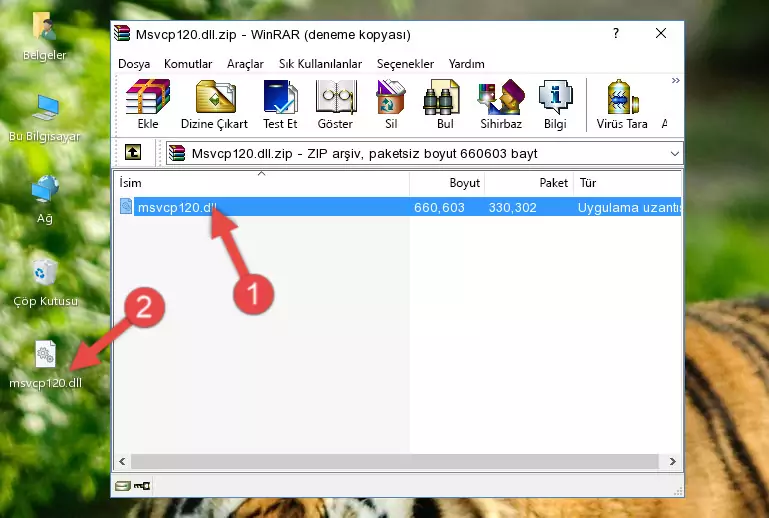The height and width of the screenshot is (518, 769).
Task: Open the Göster (View) tool
Action: click(335, 104)
